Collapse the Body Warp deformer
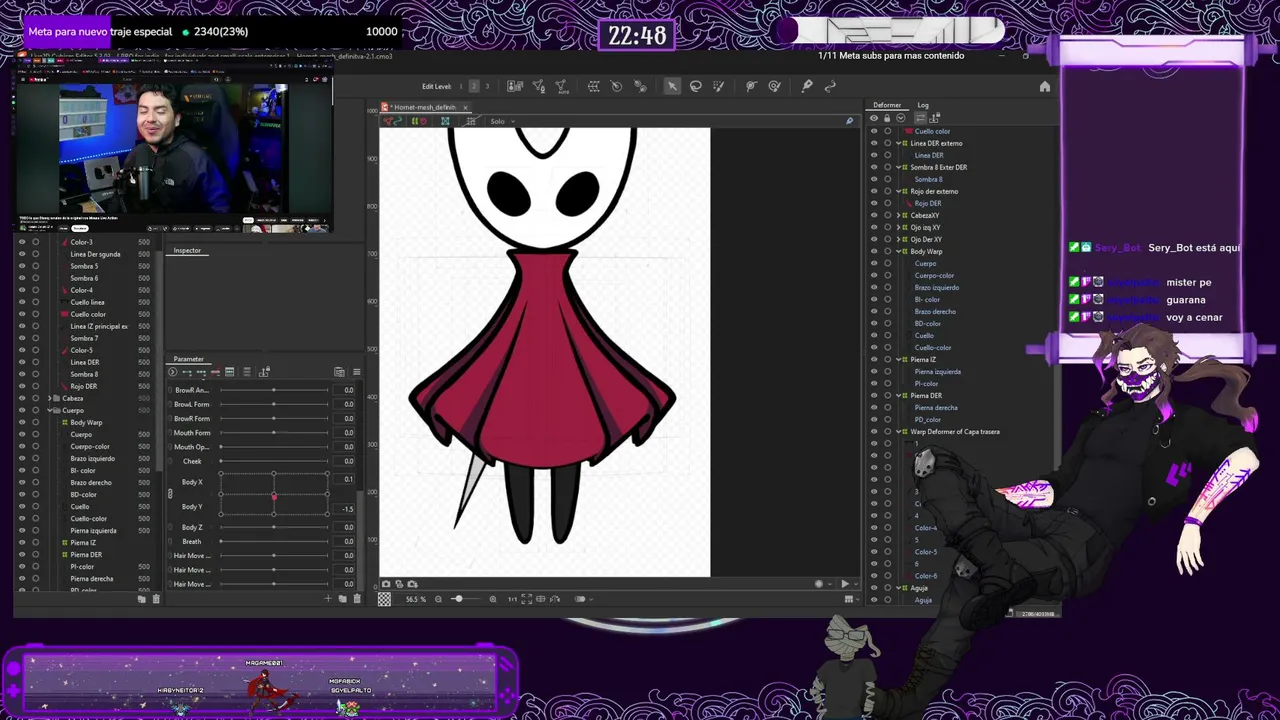The width and height of the screenshot is (1280, 720). pos(898,251)
